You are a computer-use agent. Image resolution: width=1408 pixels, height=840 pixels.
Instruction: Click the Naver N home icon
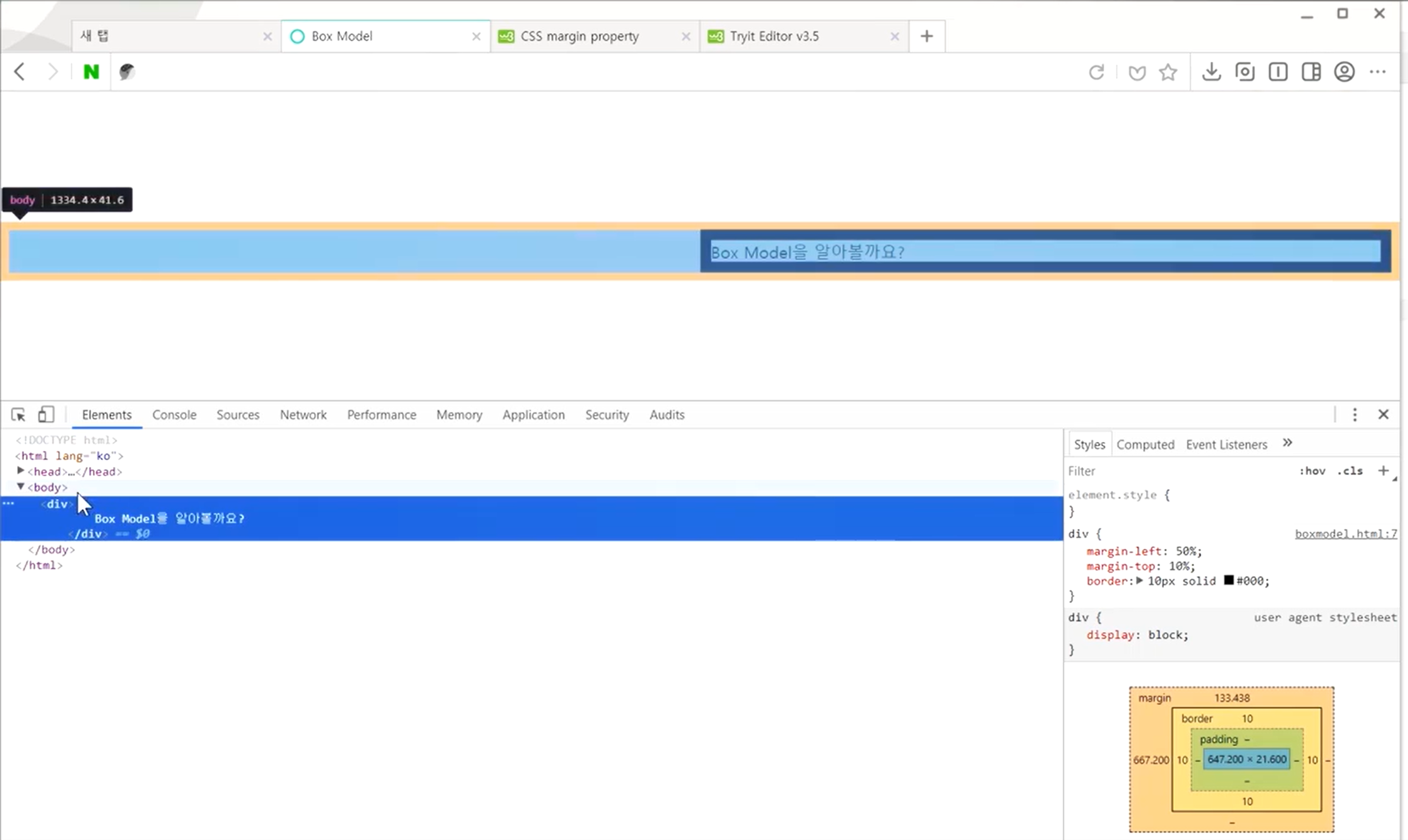91,72
